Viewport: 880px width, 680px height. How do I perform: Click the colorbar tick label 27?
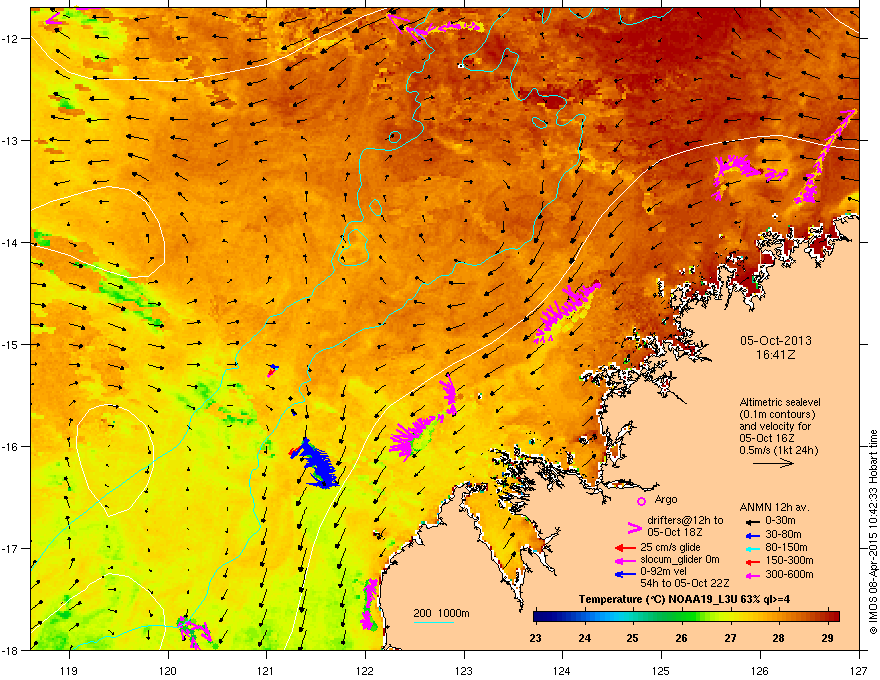(730, 638)
